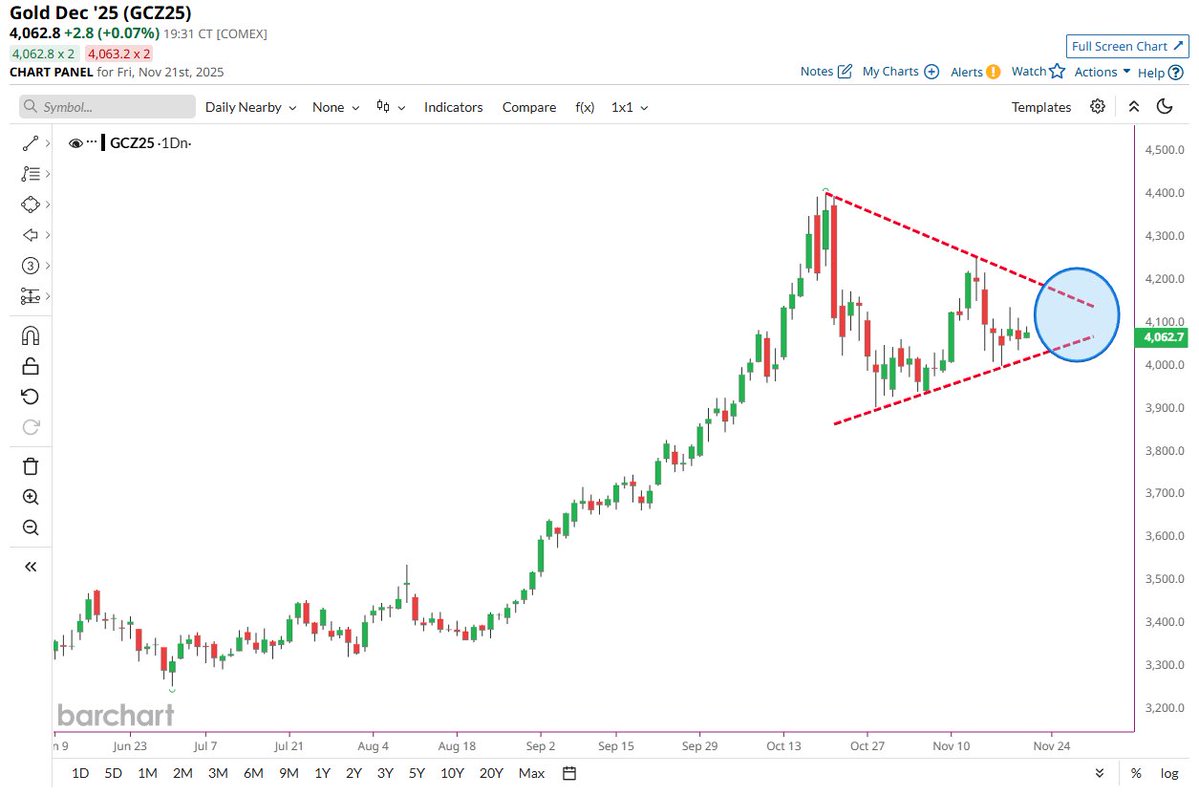Click the 4,062.8 x 2 bid quote
The height and width of the screenshot is (796, 1199).
click(x=44, y=54)
